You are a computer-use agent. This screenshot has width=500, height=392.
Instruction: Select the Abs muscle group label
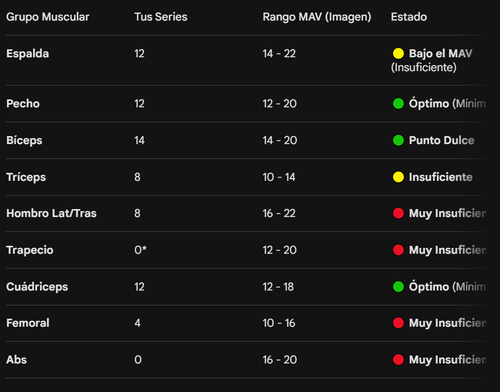point(16,359)
